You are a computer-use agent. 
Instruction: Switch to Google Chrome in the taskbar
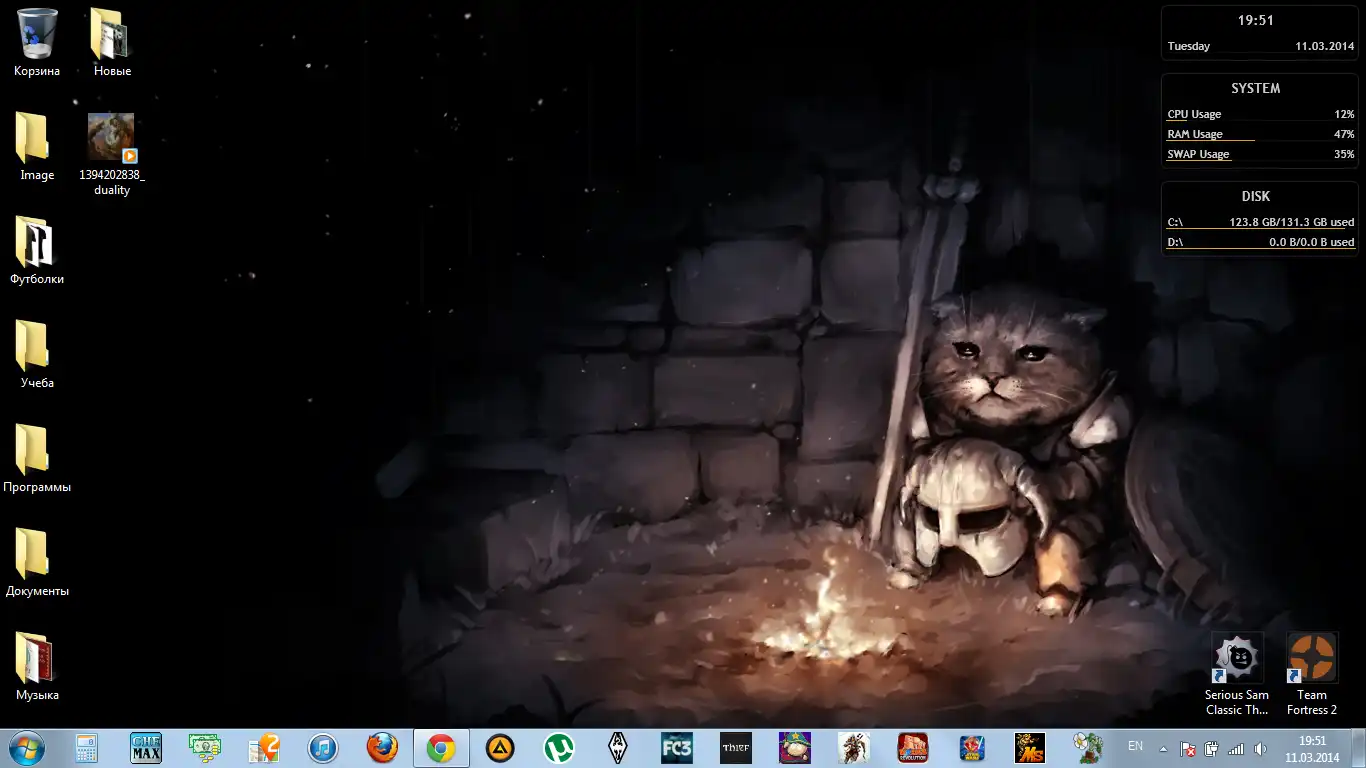pos(441,748)
